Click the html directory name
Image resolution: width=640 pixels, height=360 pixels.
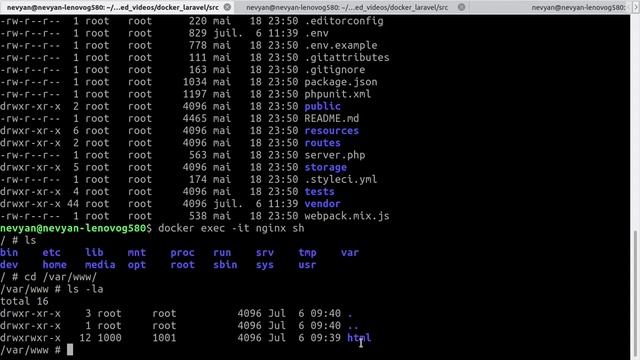[359, 338]
